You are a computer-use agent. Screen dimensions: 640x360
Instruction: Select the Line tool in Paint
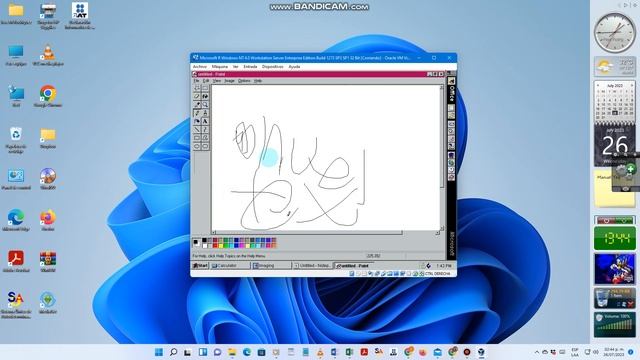tap(197, 129)
